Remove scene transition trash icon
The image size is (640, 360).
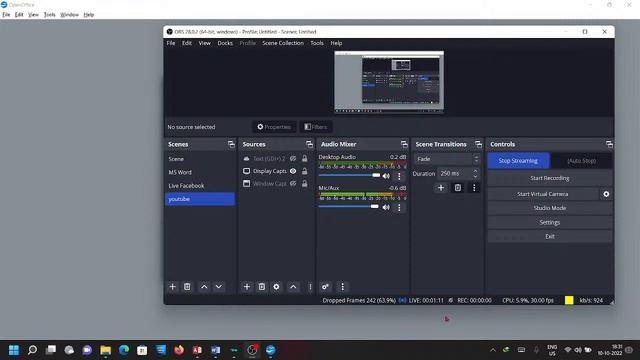click(x=458, y=188)
